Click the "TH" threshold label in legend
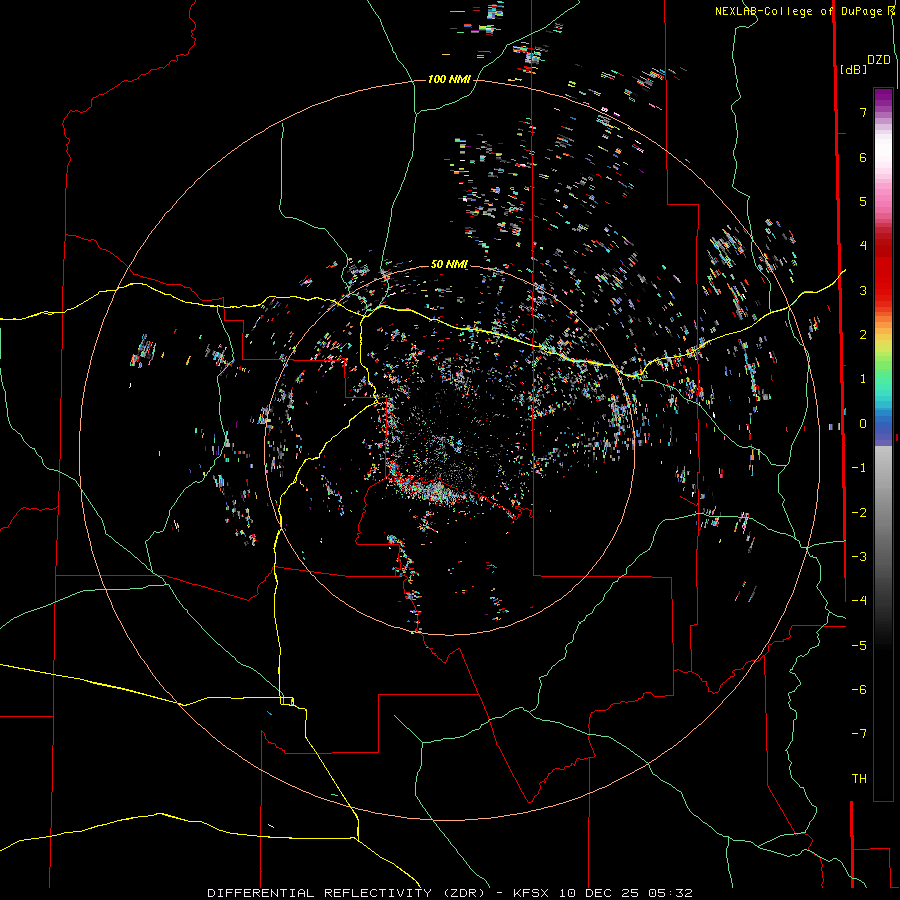Screen dimensions: 900x900 [x=859, y=779]
